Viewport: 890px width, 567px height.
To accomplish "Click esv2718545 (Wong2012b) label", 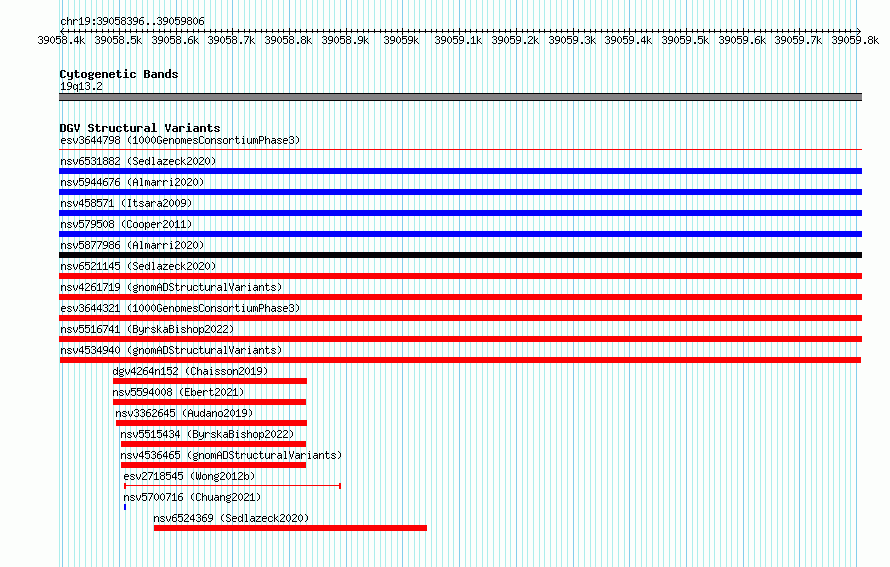I will pyautogui.click(x=189, y=476).
